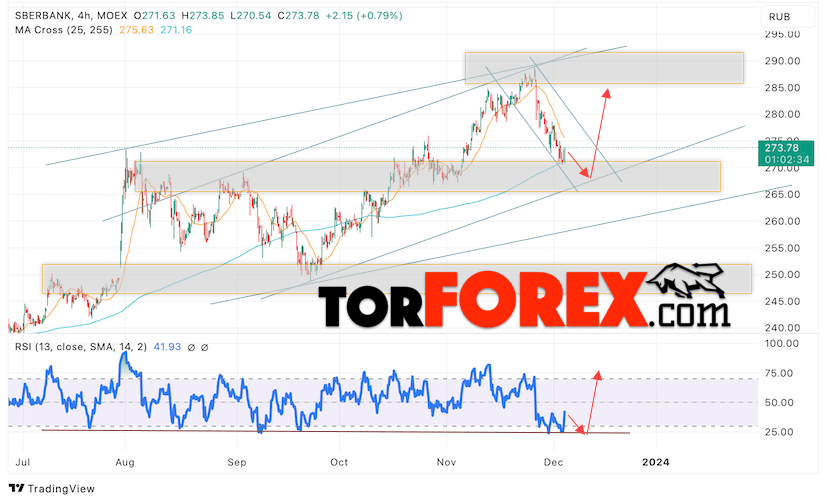Click the 240.00 price scale label
Image resolution: width=827 pixels, height=503 pixels.
tap(783, 328)
